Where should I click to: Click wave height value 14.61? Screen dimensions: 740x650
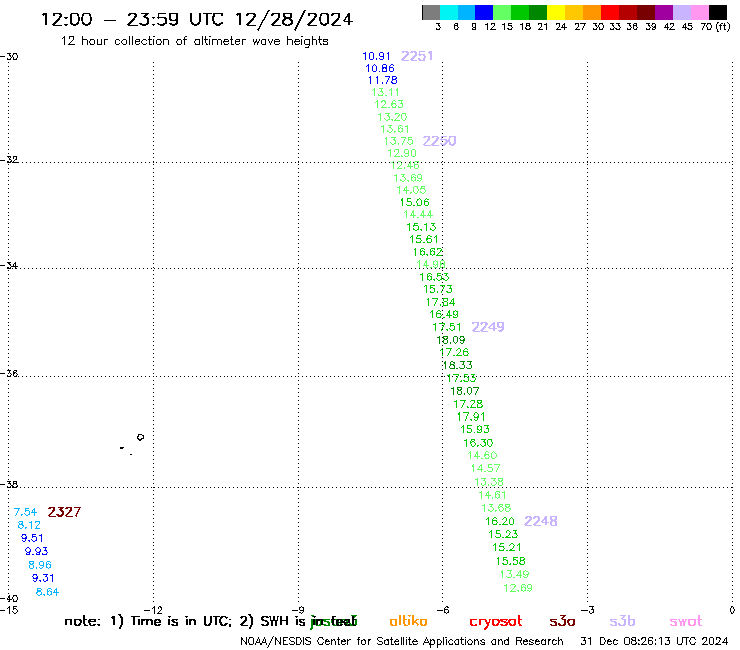click(x=492, y=495)
